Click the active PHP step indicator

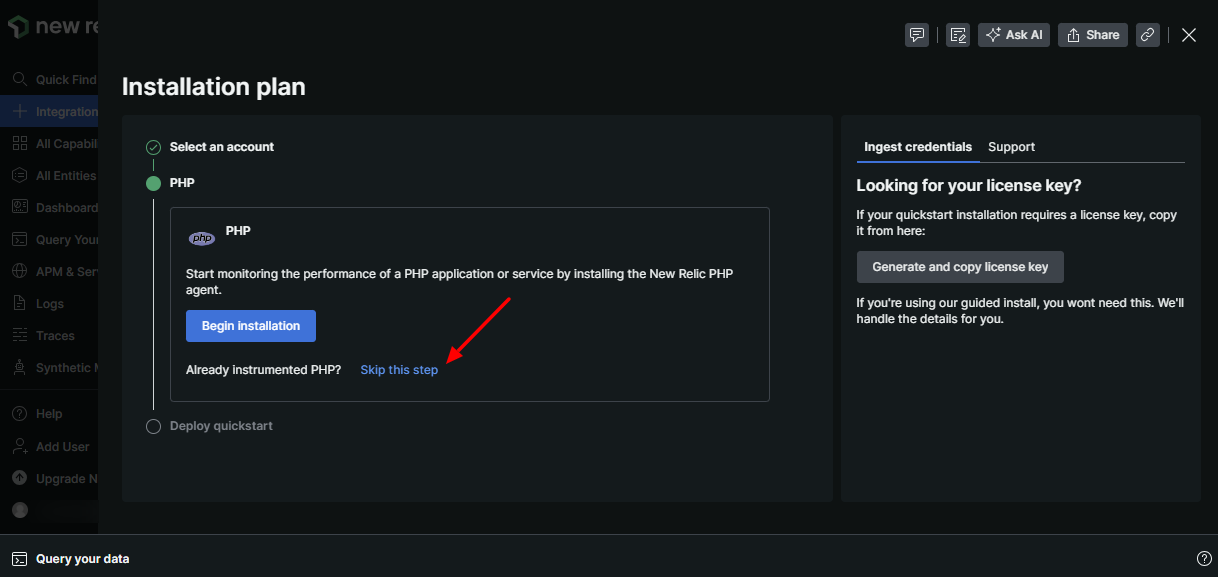coord(153,183)
